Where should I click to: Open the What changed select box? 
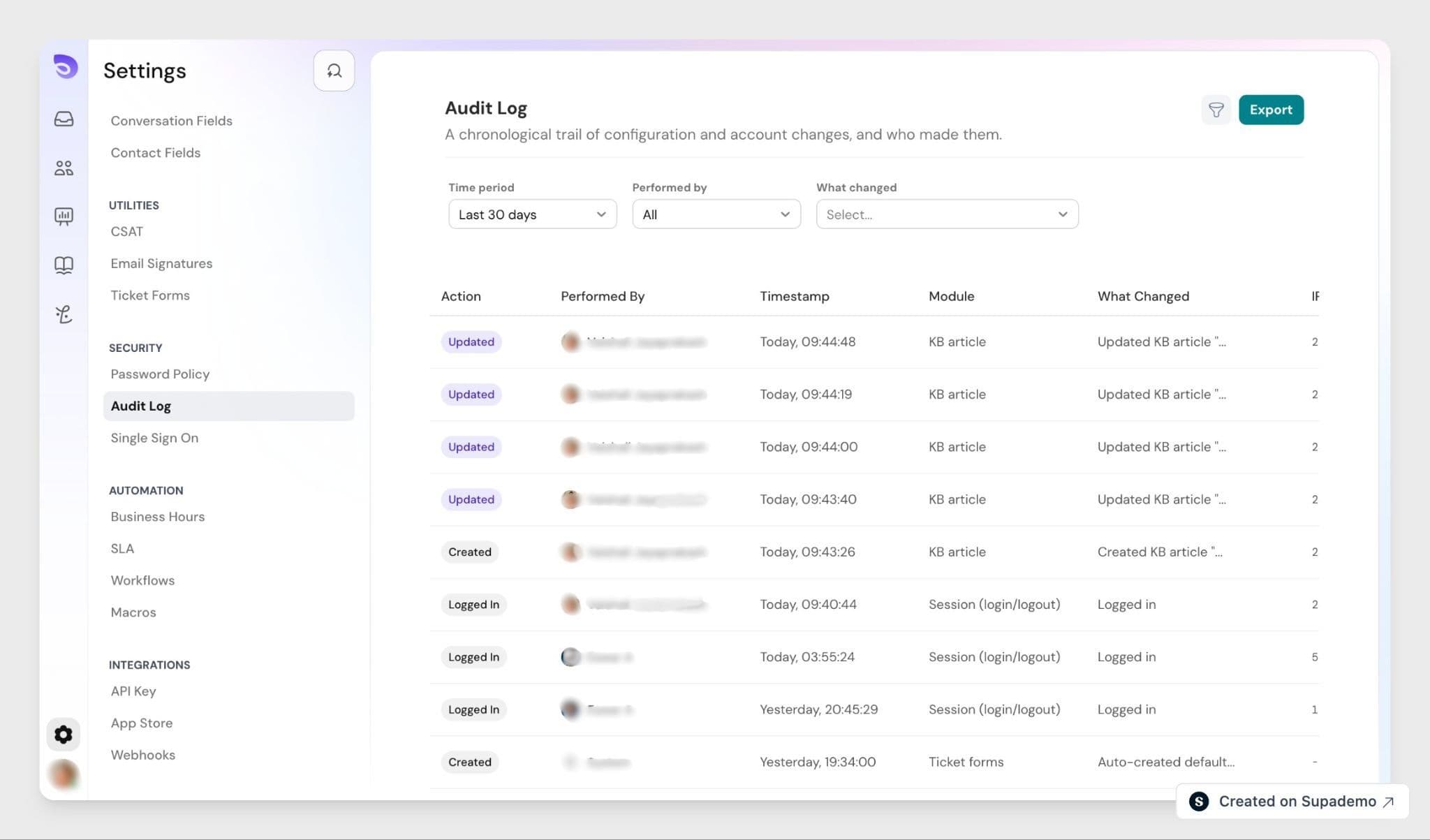(x=947, y=214)
